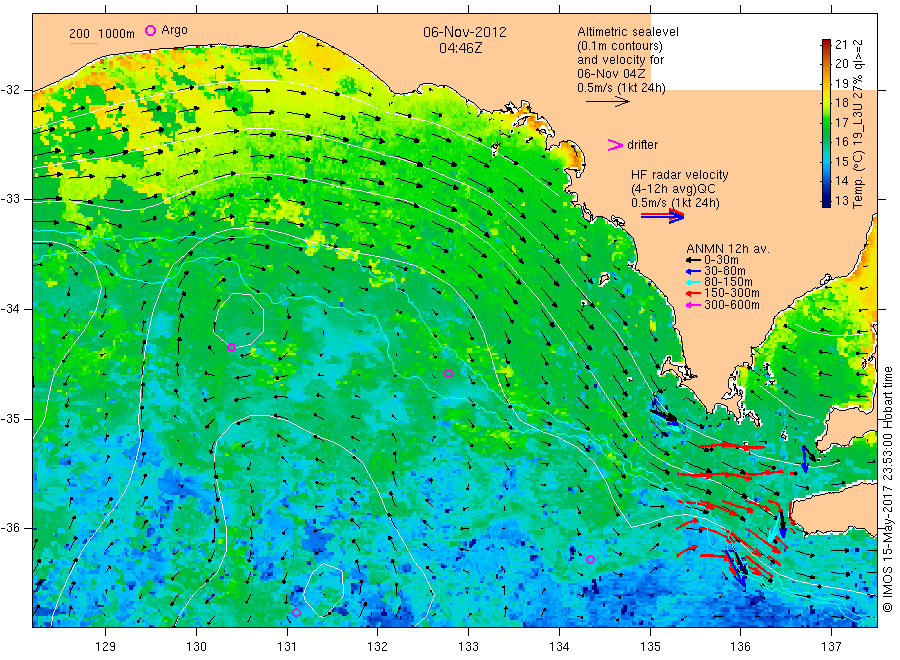Click the '© IMOS 15-May-2017 23:53:00 Hobart time' credit

point(887,489)
